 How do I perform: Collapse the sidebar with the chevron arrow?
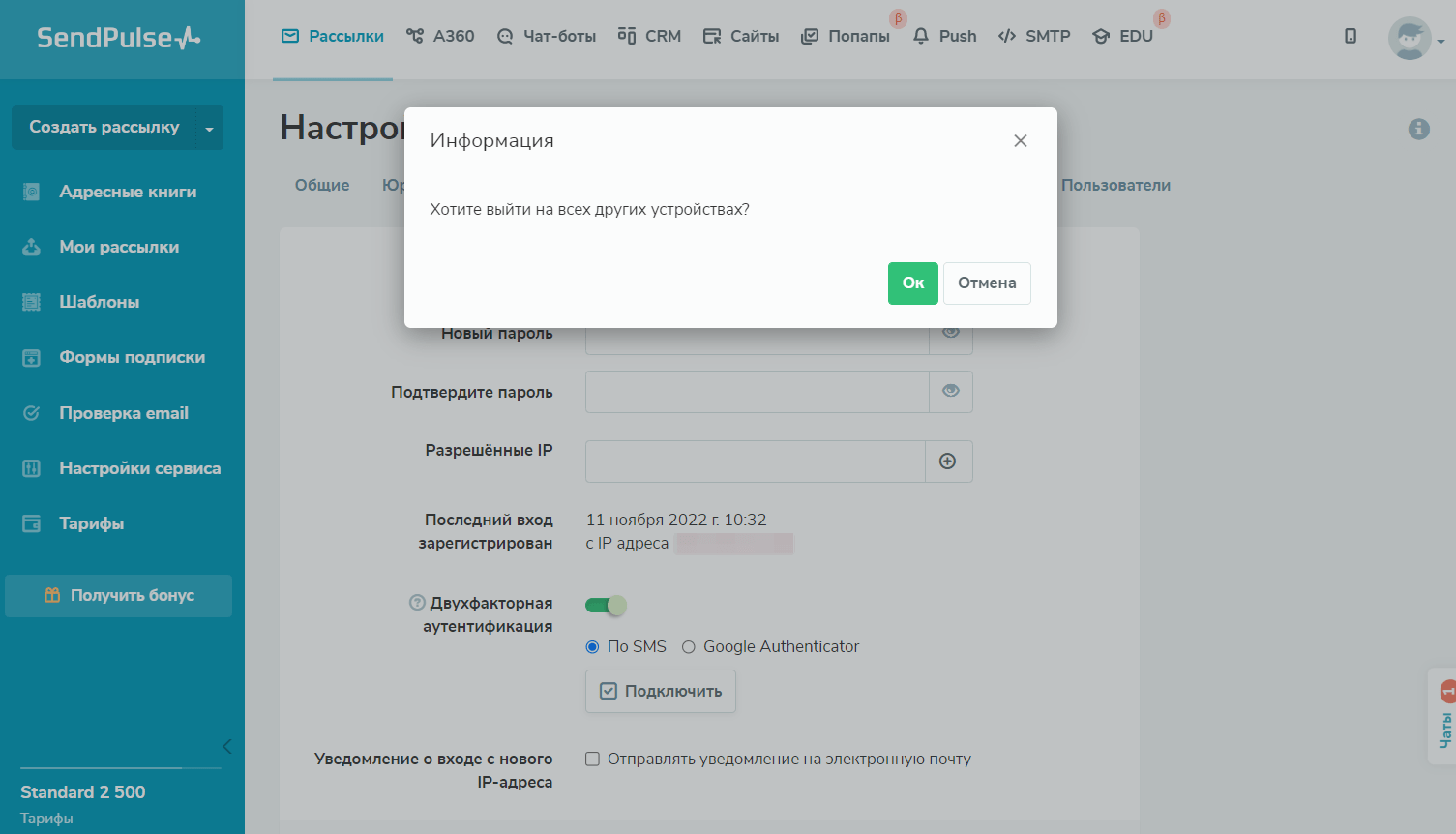tap(226, 746)
